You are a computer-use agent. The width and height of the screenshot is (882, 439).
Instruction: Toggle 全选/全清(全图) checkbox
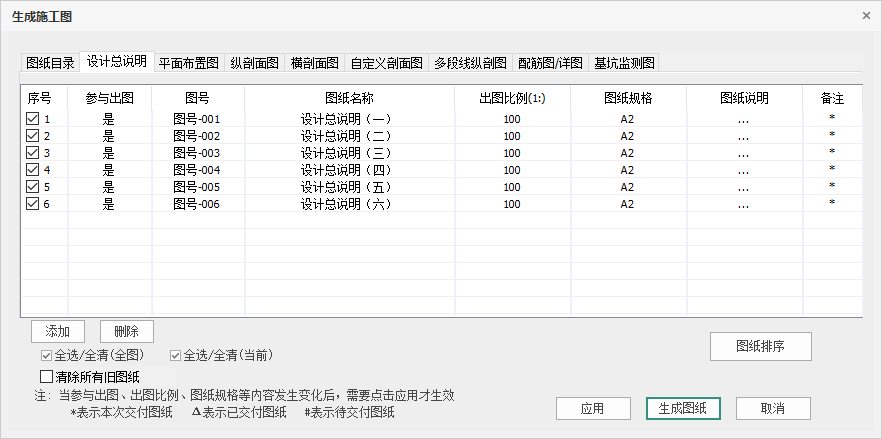(x=47, y=355)
